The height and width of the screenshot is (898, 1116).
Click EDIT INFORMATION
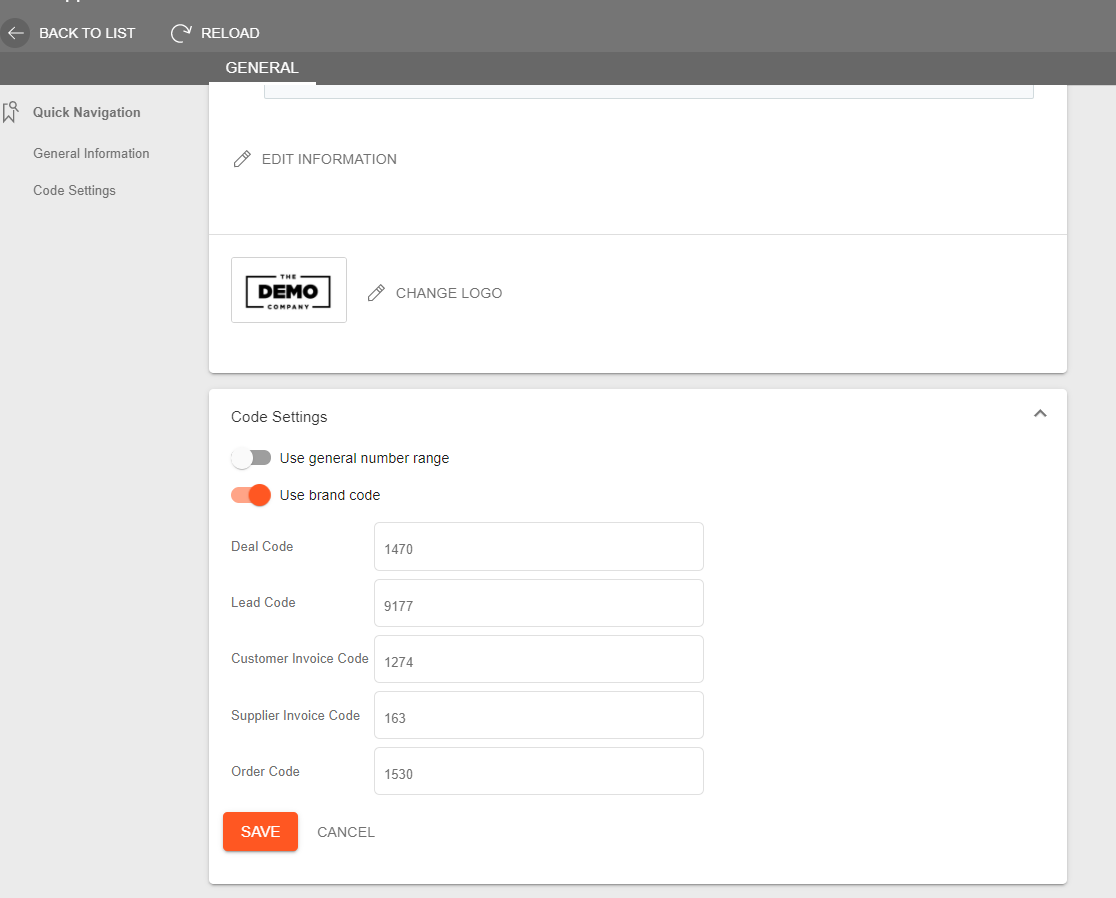click(329, 159)
